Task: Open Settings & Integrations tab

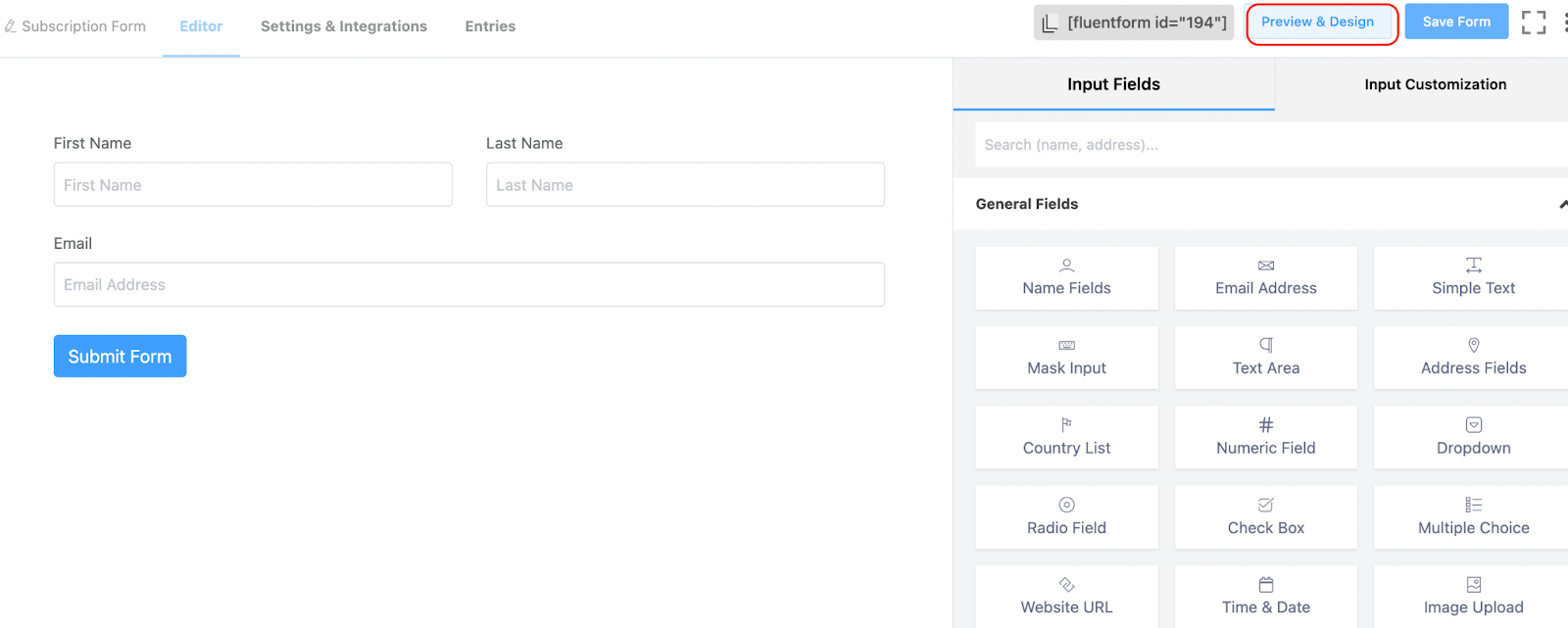Action: (x=343, y=26)
